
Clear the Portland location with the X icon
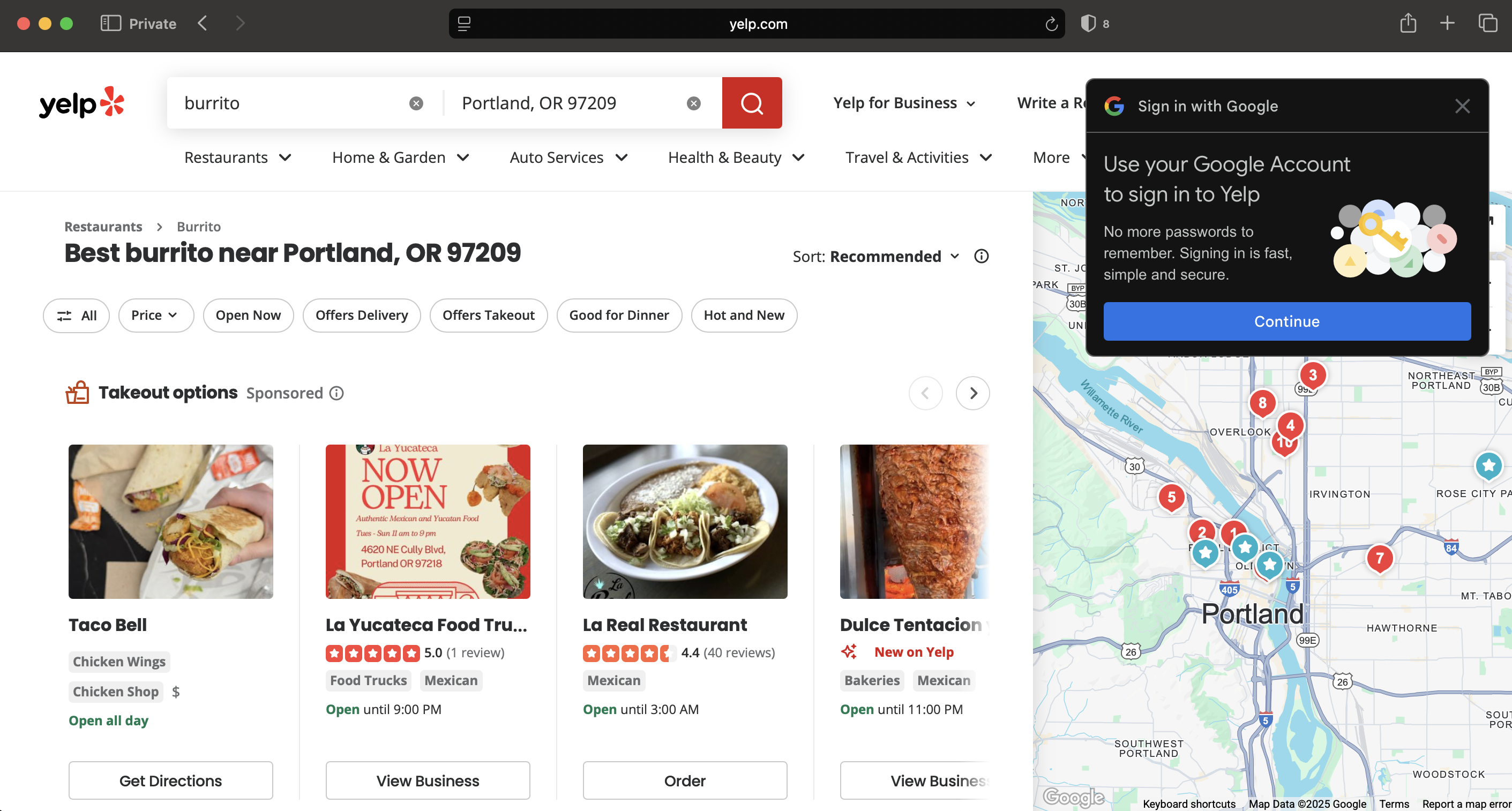tap(694, 103)
